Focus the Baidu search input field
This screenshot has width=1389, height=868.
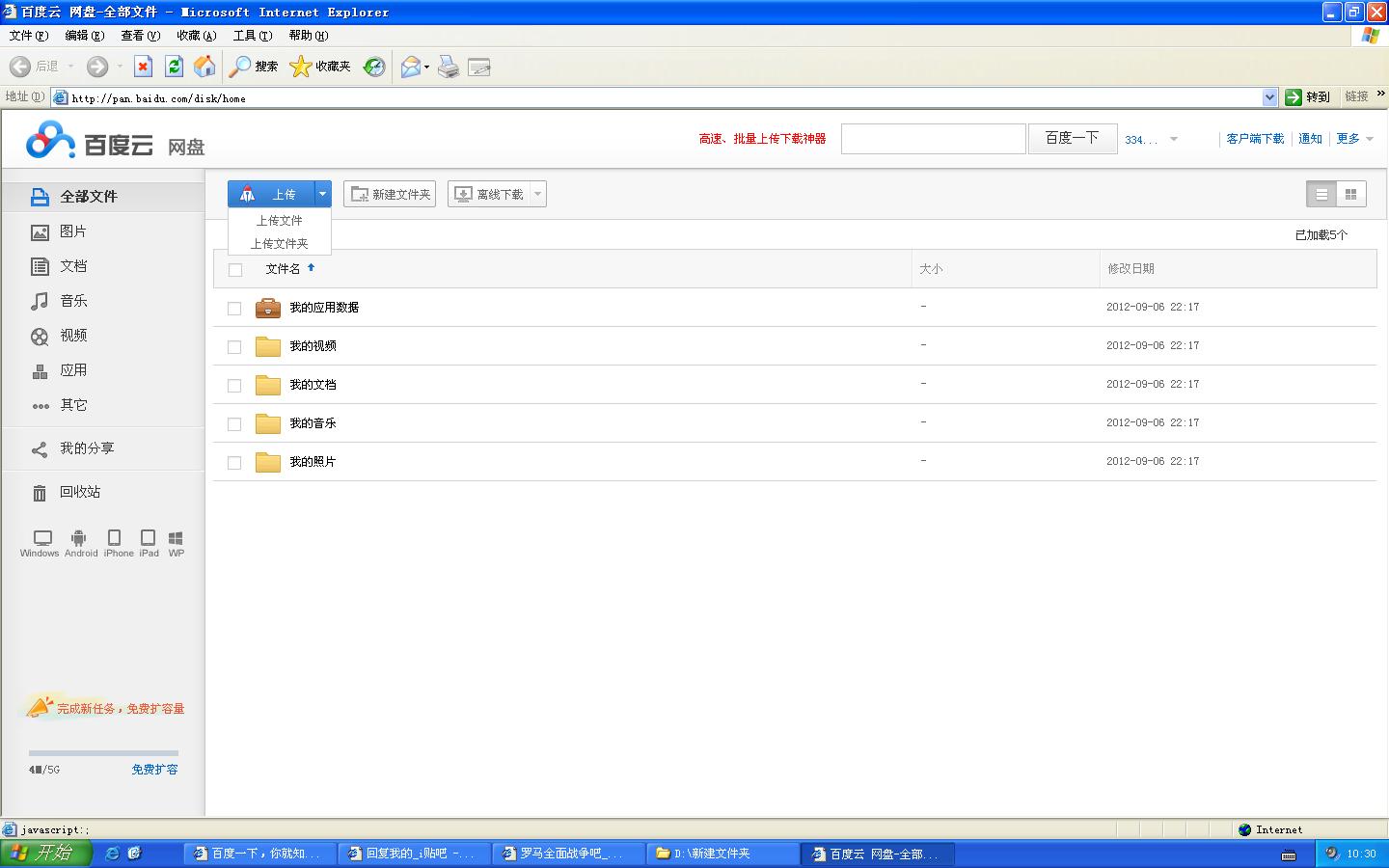(x=934, y=139)
